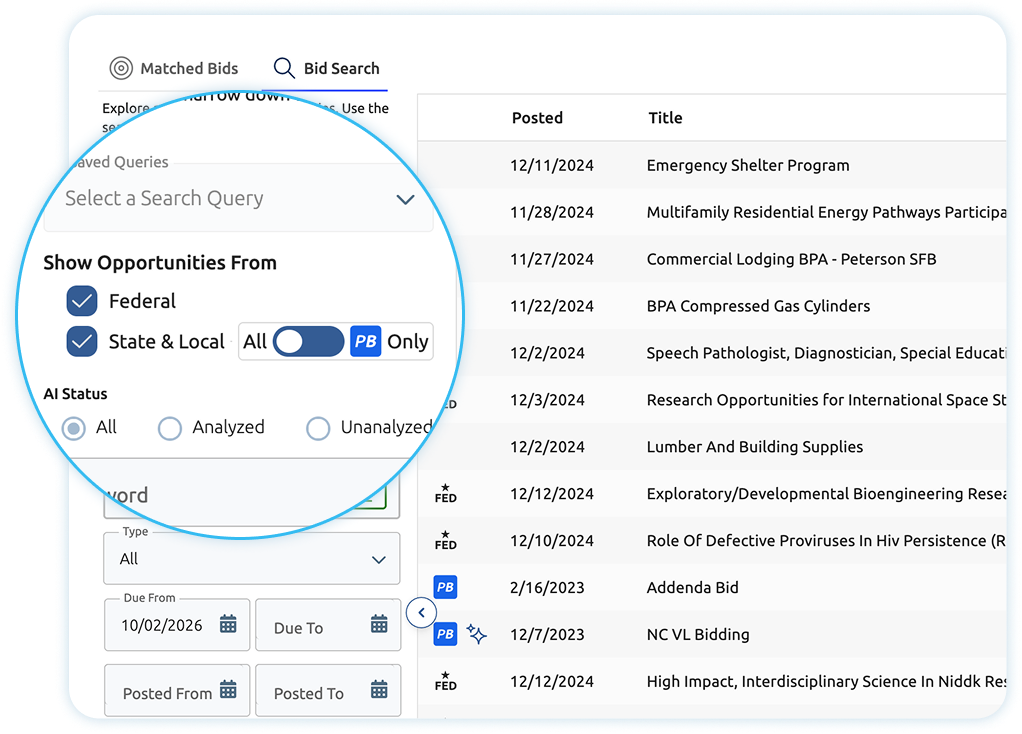
Task: Click the FED icon on the Exploratory/Developmental Bioengineering row
Action: coord(446,493)
